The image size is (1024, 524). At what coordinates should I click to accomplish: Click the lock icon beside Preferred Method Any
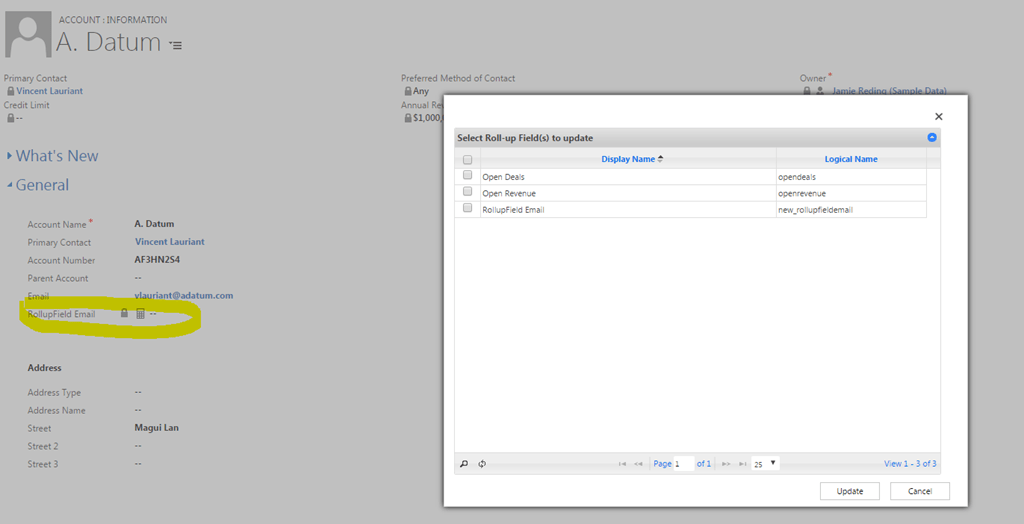point(408,91)
